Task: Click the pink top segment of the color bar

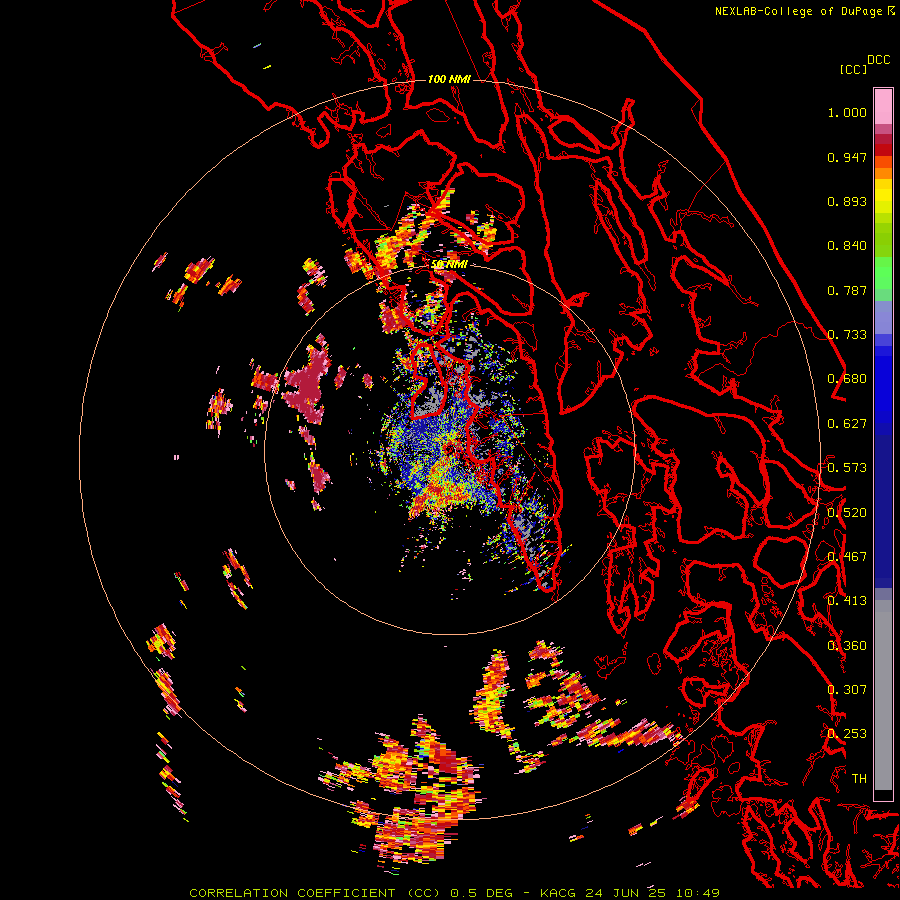Action: tap(883, 106)
